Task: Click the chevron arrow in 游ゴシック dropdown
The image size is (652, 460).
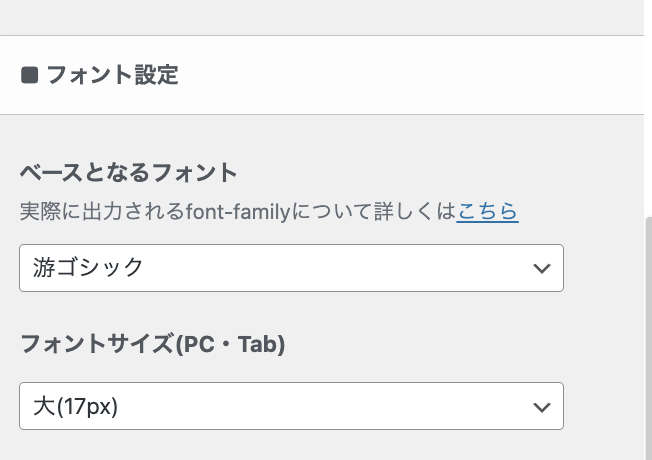Action: (x=542, y=268)
